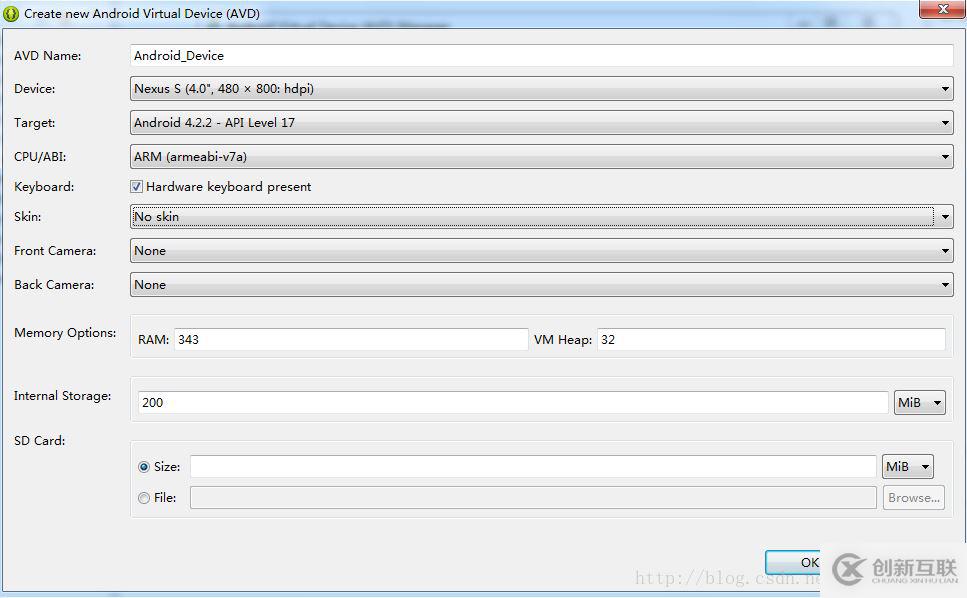Click the CPU/ABI: label
The width and height of the screenshot is (967, 598).
pos(40,157)
